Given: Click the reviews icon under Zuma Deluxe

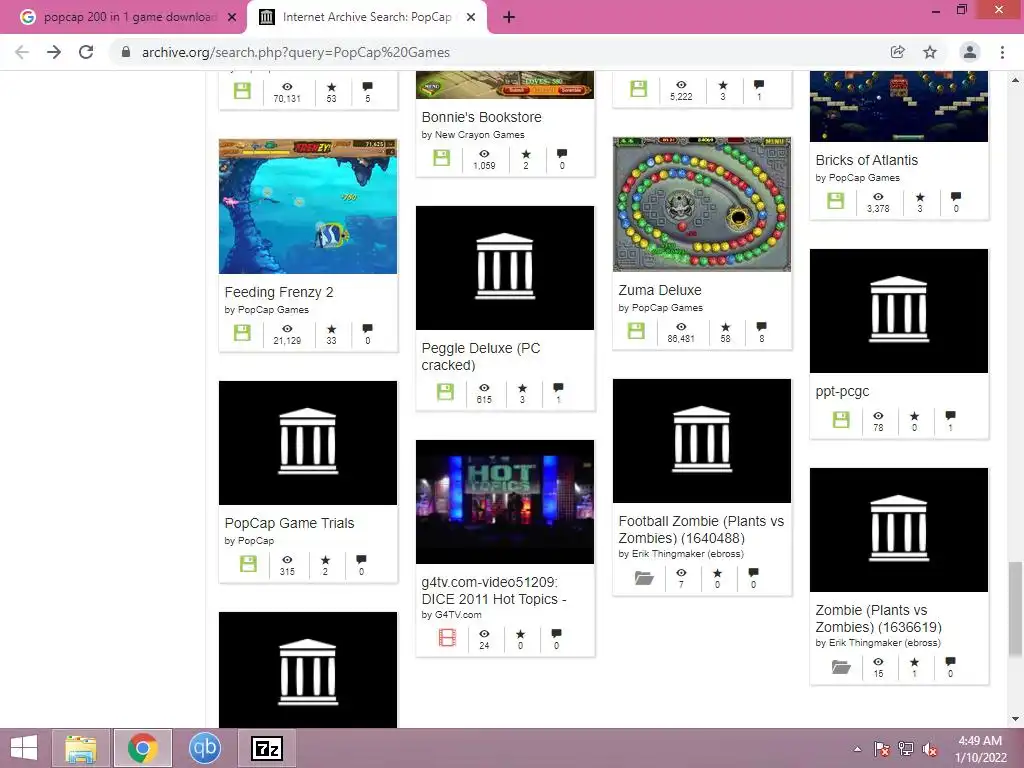Looking at the screenshot, I should (761, 327).
